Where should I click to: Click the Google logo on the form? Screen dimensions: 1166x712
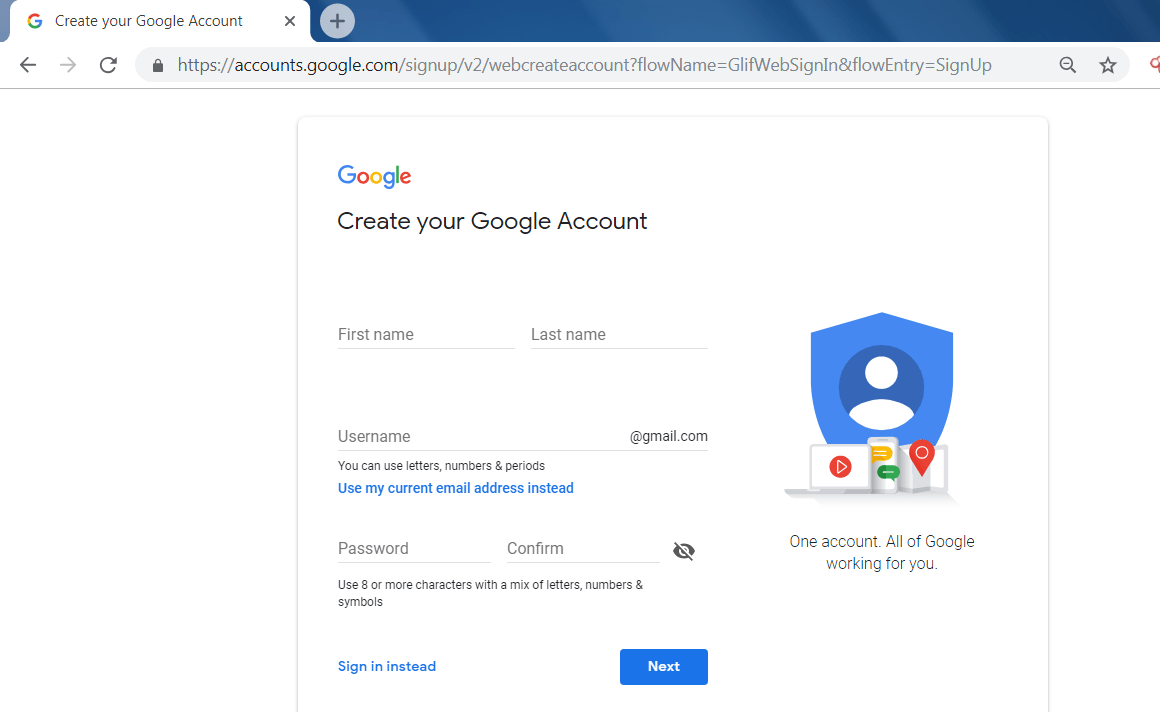coord(374,176)
